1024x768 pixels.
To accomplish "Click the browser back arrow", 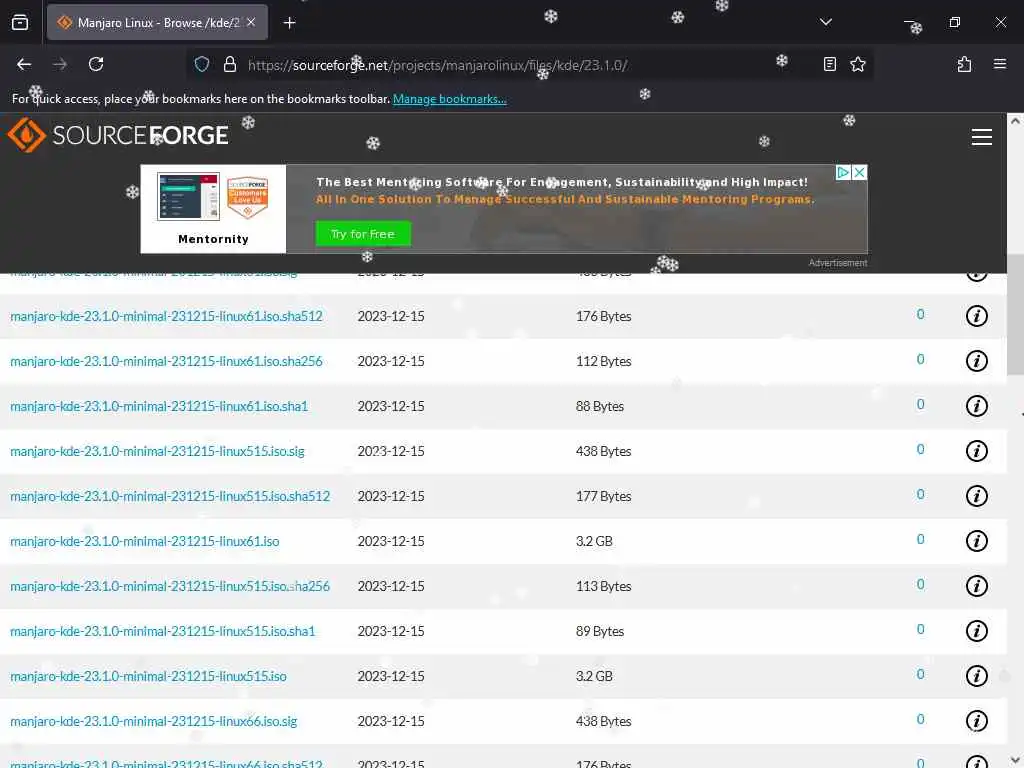I will [x=24, y=64].
